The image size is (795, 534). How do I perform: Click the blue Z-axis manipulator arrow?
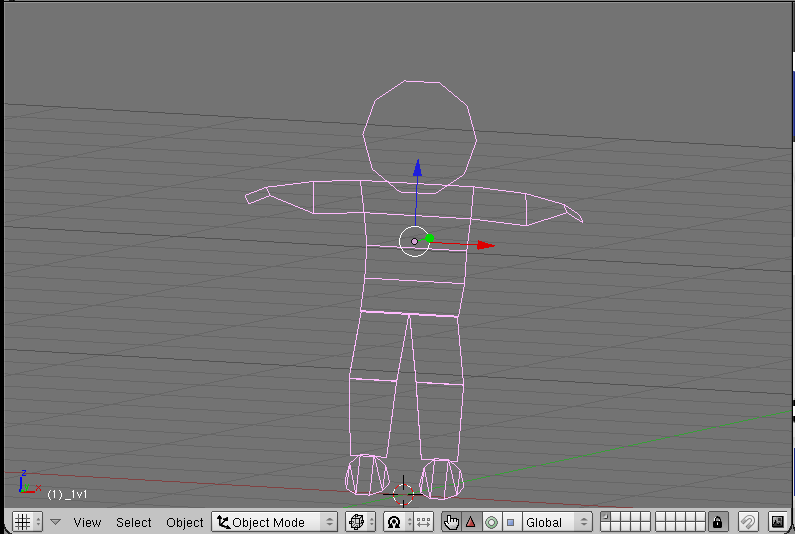417,168
